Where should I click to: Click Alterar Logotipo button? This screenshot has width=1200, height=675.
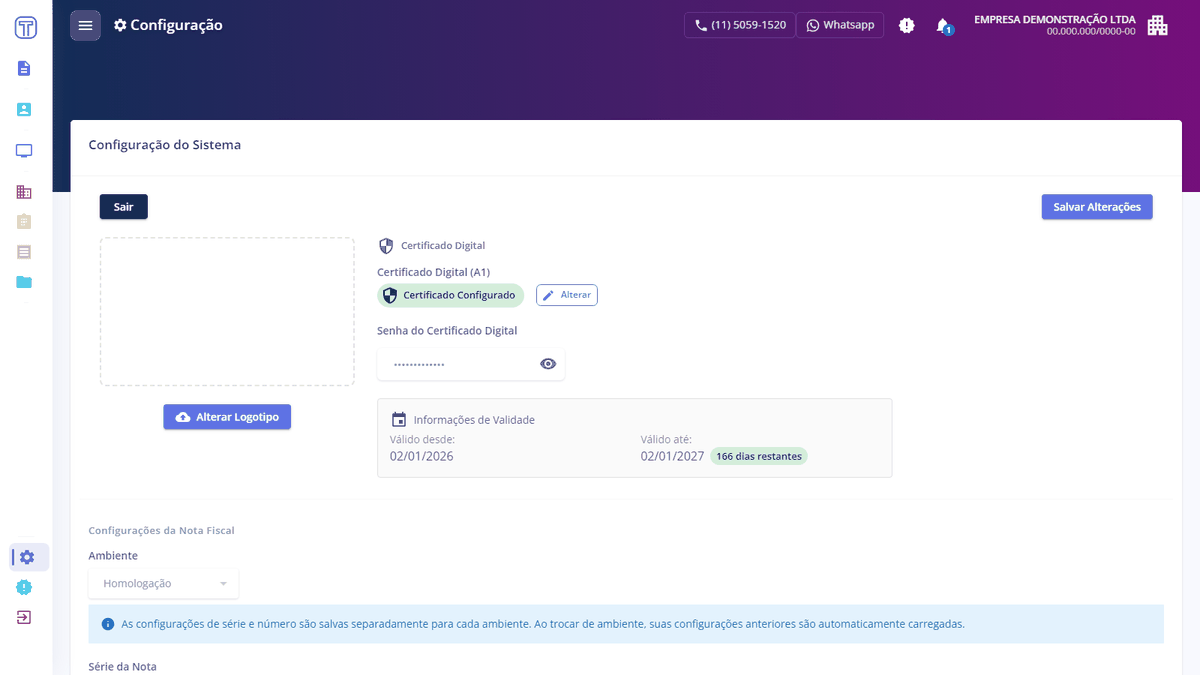click(227, 417)
